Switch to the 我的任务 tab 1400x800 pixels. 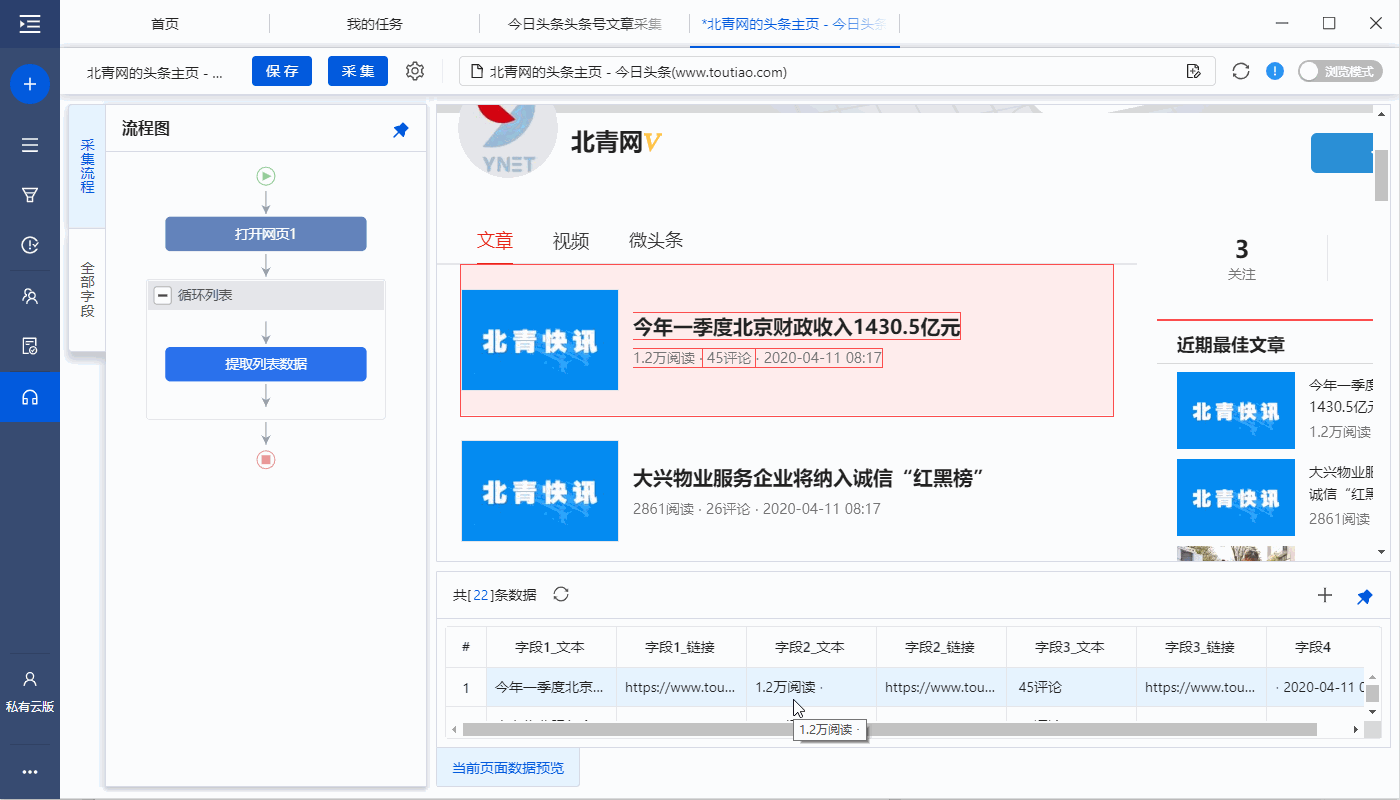click(374, 24)
